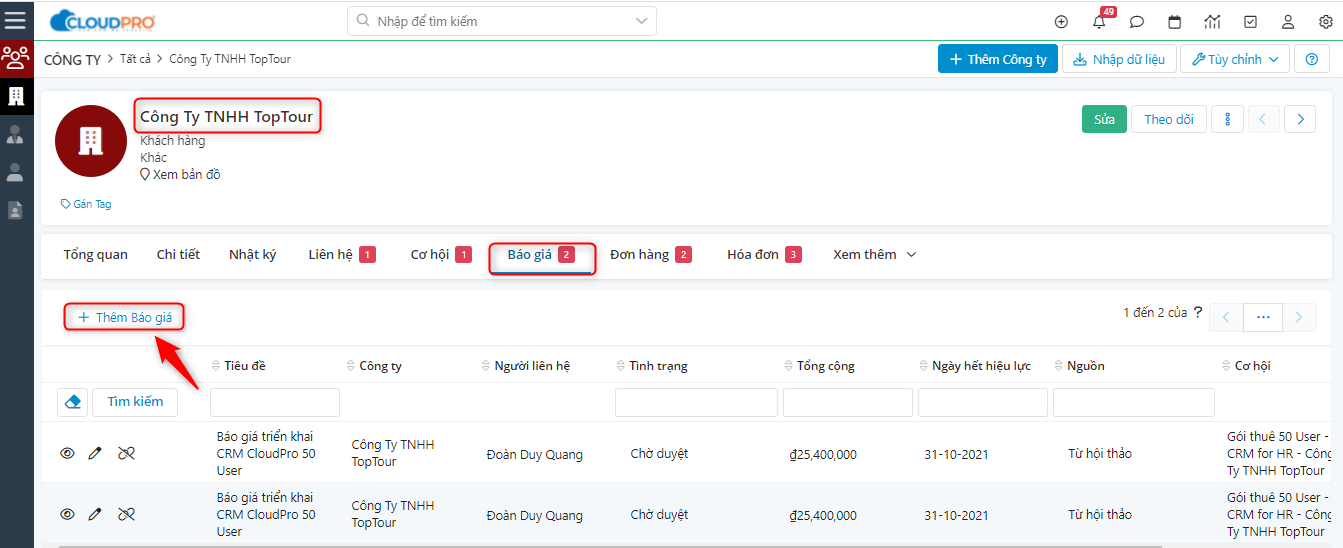Open the user profile icon
Screen dimensions: 1343x548
pos(1288,22)
